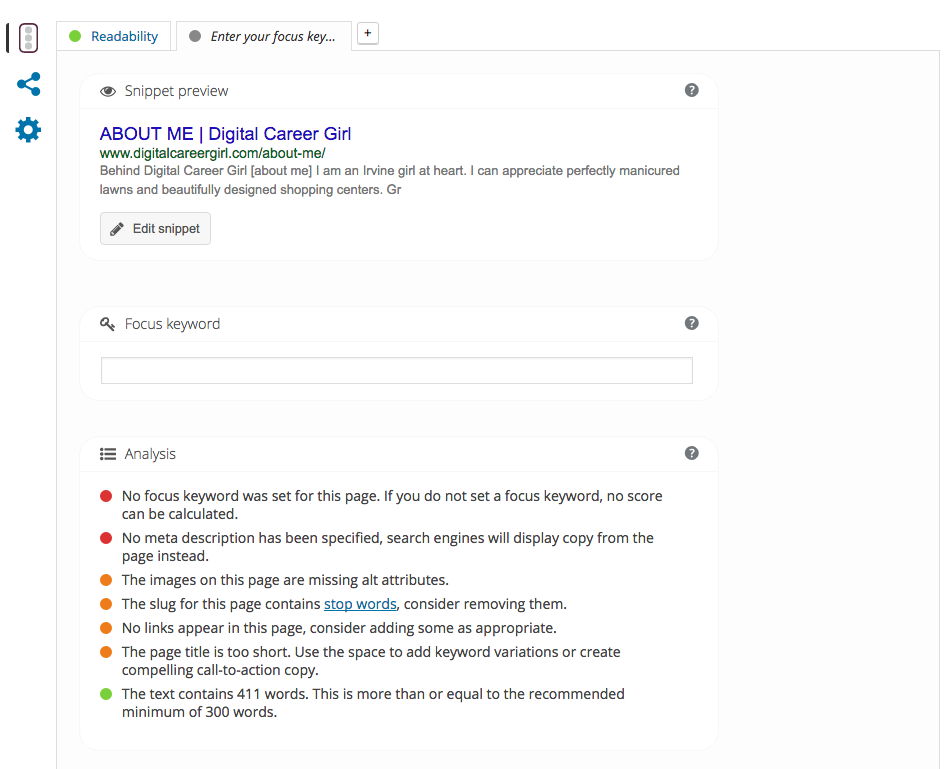
Task: Click into the Focus keyword input field
Action: pos(397,370)
